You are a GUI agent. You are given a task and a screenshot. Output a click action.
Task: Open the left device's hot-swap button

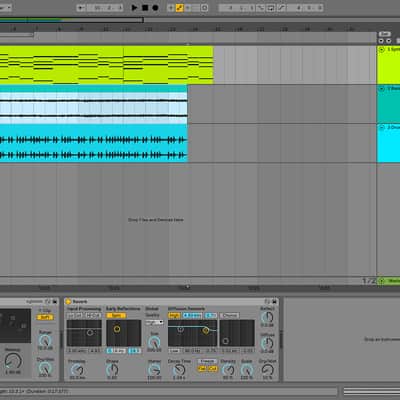[x=48, y=302]
